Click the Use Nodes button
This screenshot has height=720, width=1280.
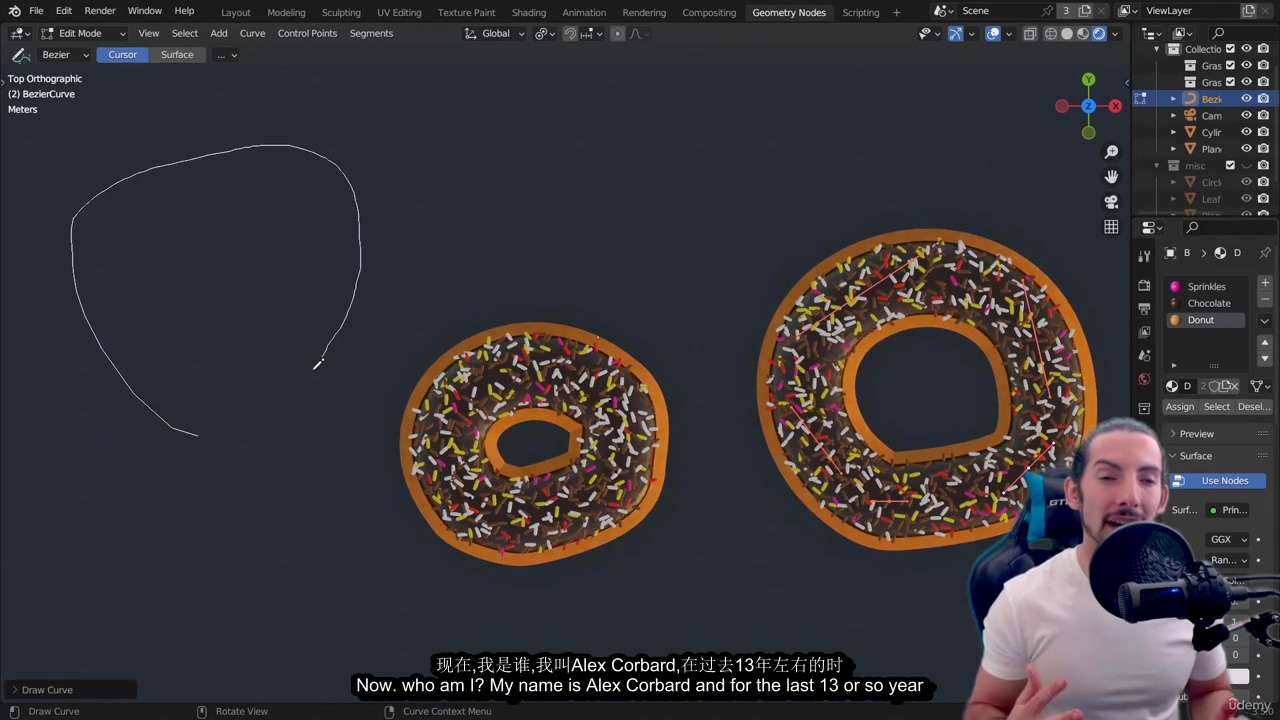coord(1217,481)
